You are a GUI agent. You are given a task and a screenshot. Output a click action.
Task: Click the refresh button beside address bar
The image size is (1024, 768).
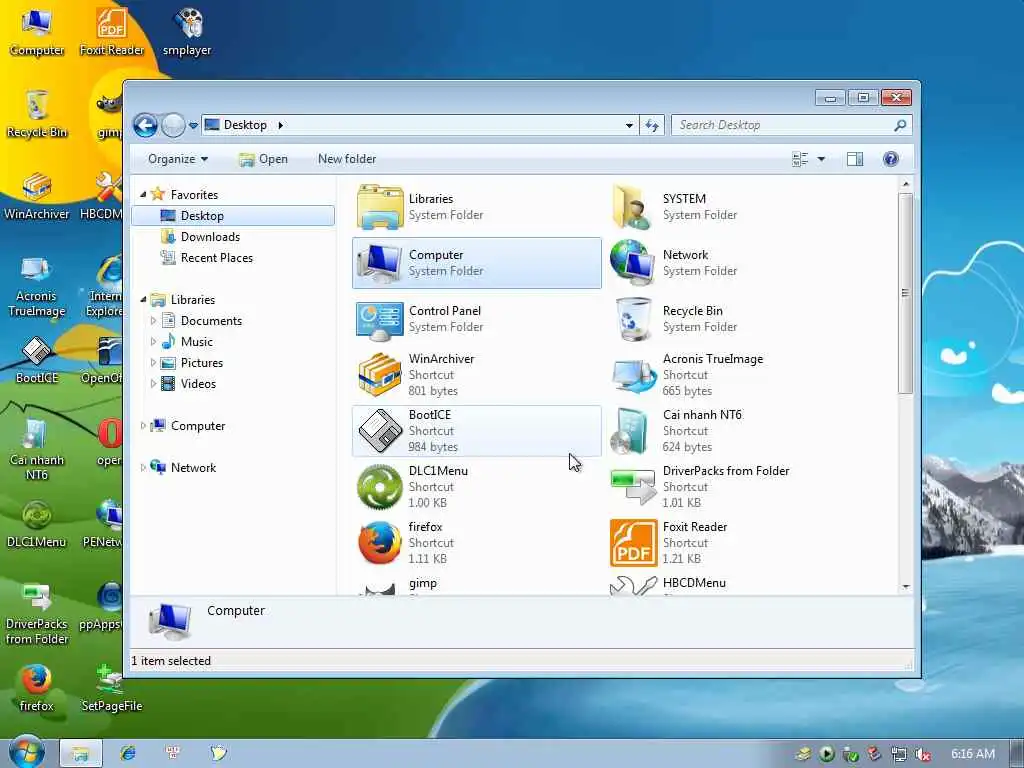[652, 125]
